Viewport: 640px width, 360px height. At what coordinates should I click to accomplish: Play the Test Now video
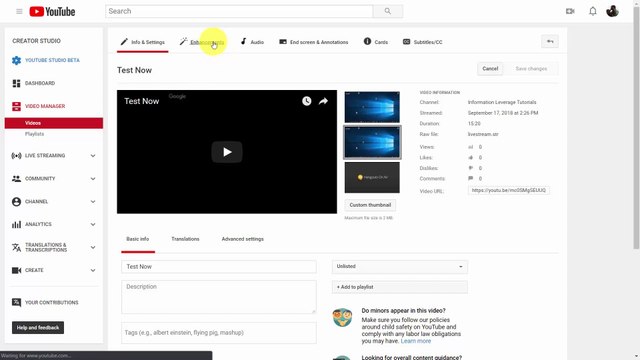tap(227, 152)
